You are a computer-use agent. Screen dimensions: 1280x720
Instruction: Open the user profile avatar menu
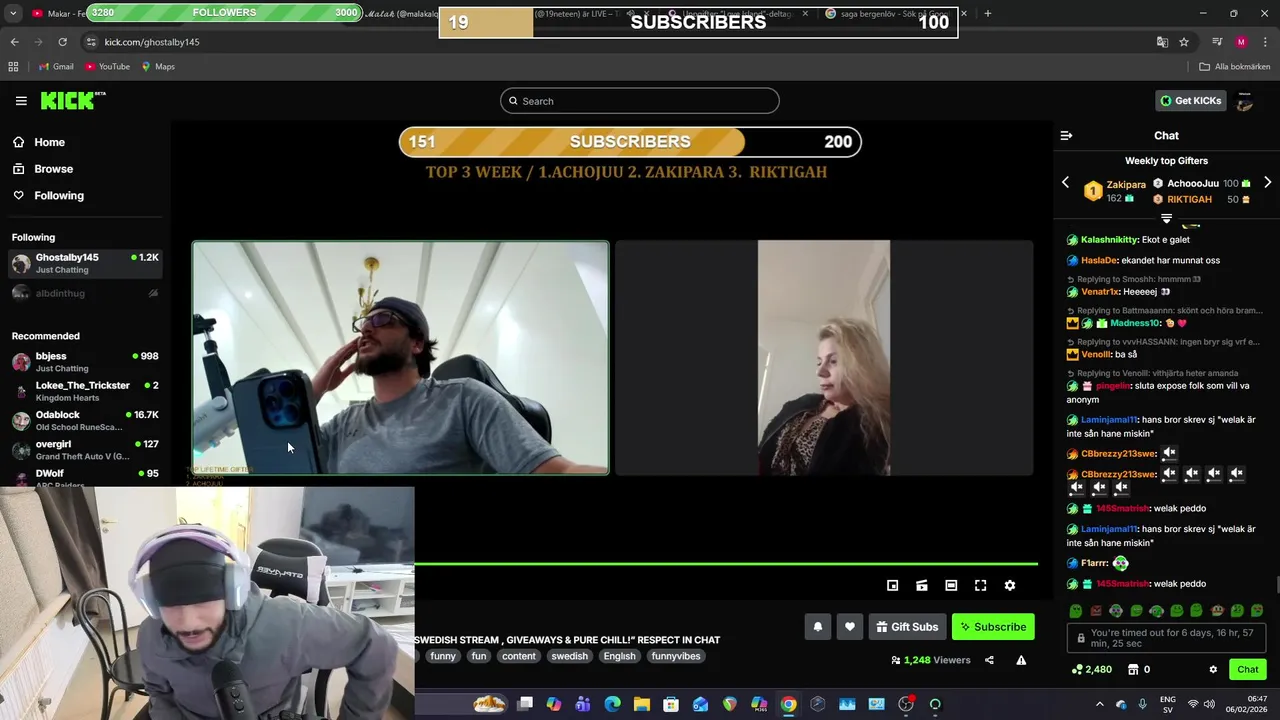point(1245,101)
